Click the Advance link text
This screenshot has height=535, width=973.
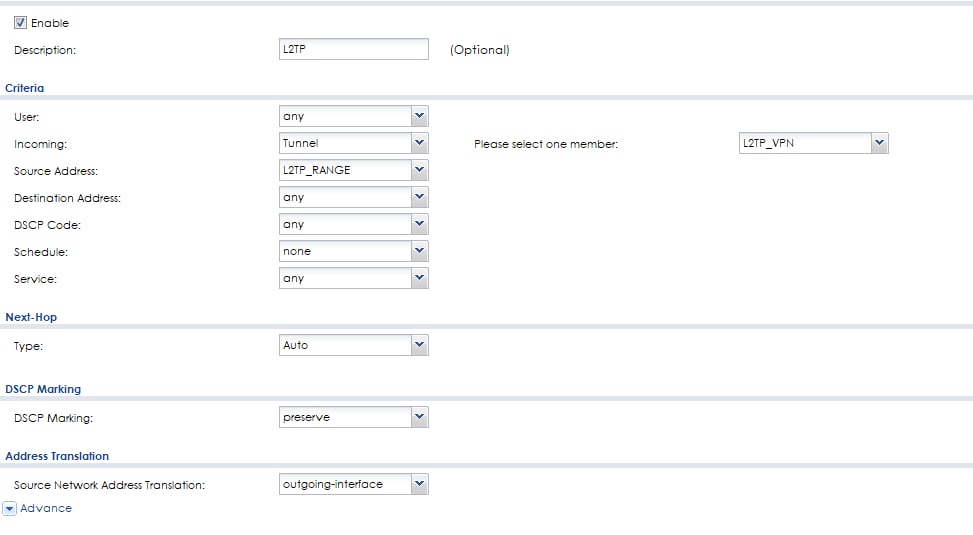[46, 508]
